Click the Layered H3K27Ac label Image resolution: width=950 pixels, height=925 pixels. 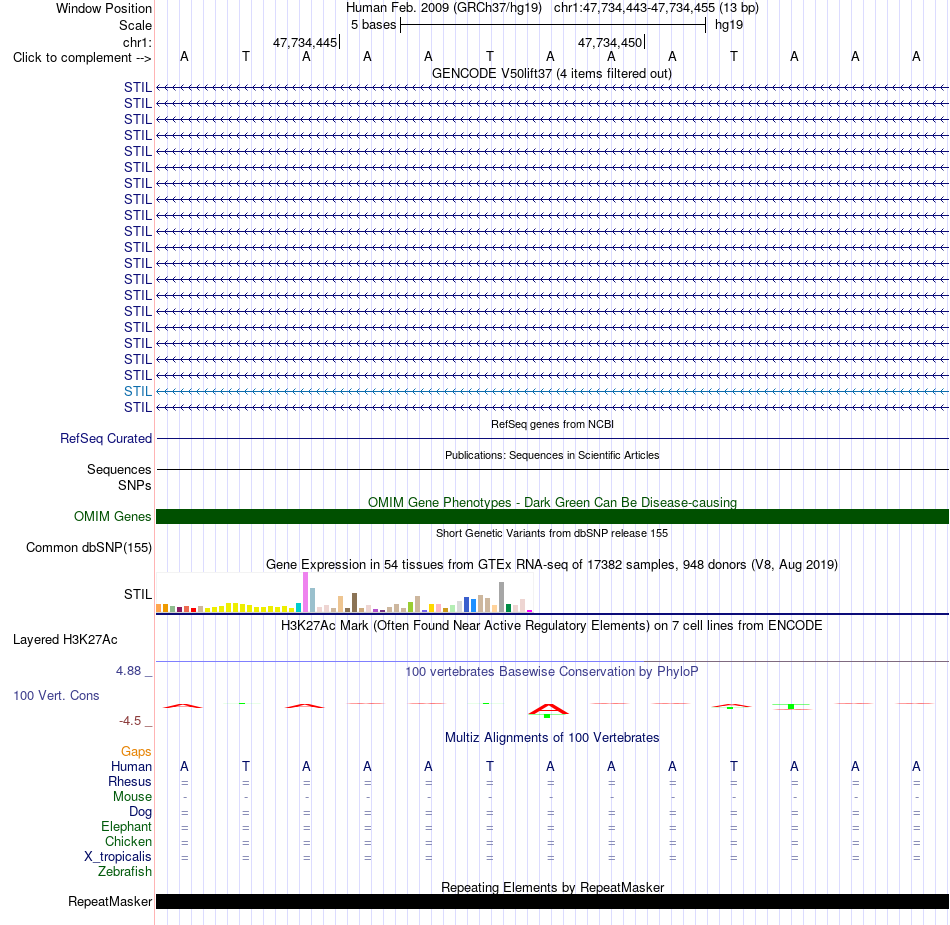(65, 640)
